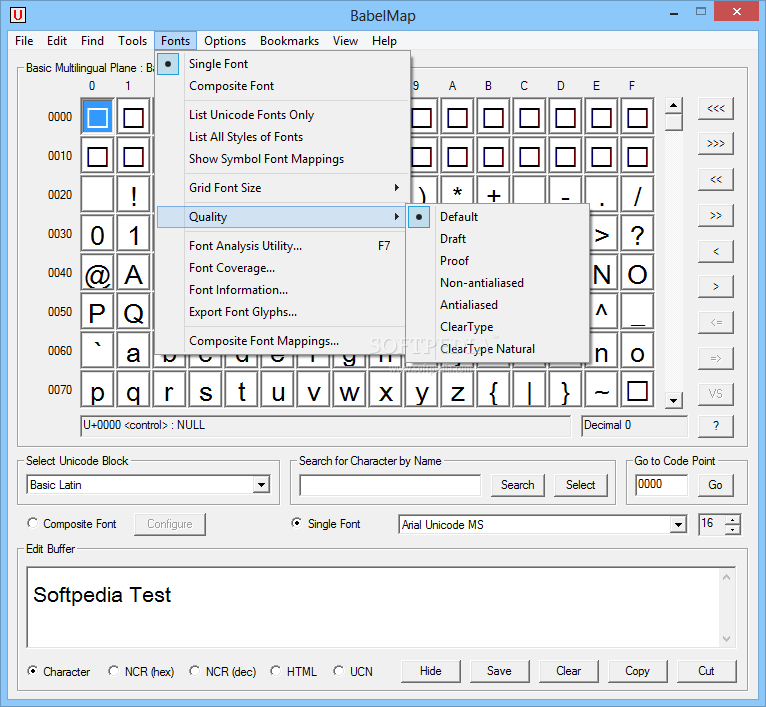Select the selected NULL cell at 0000
Screen dimensions: 766x707
(97, 117)
